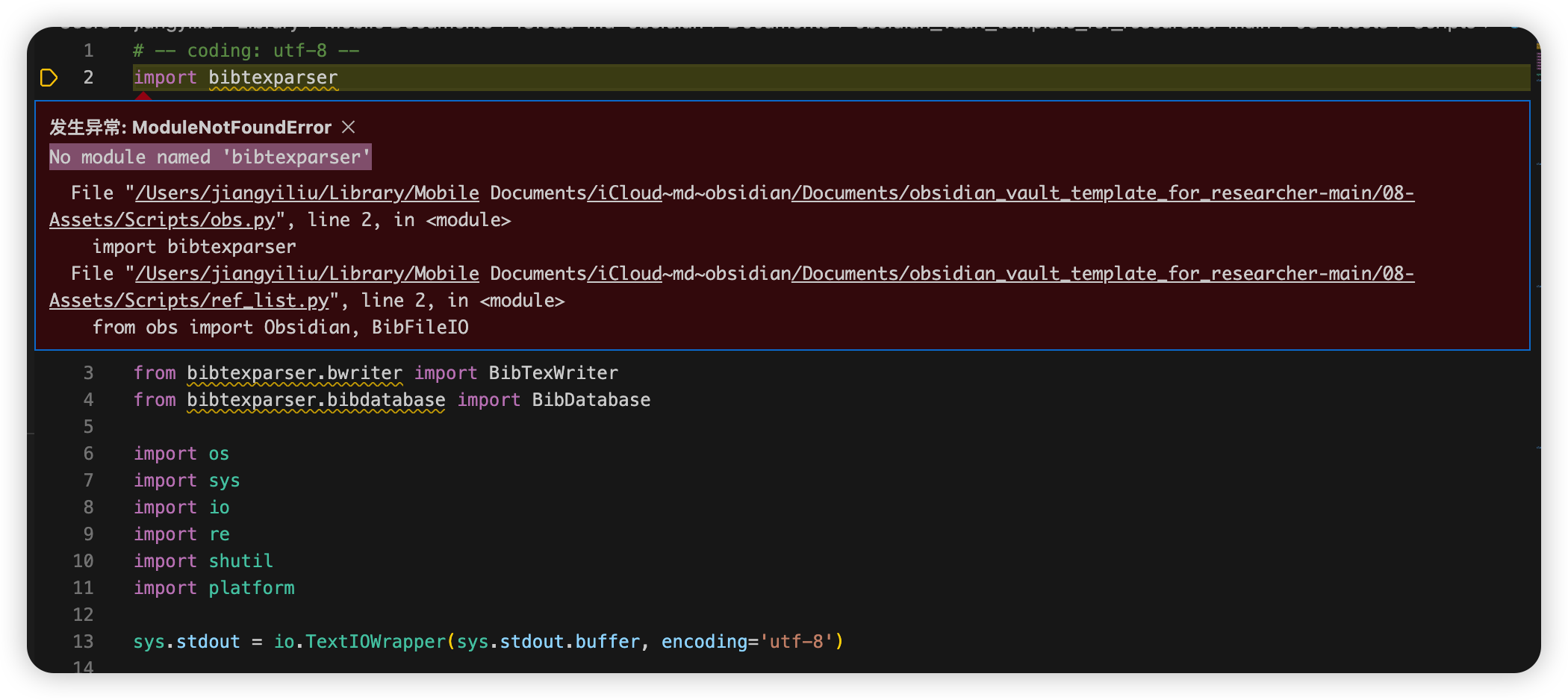
Task: Close the ModuleNotFoundError exception popup
Action: 349,127
